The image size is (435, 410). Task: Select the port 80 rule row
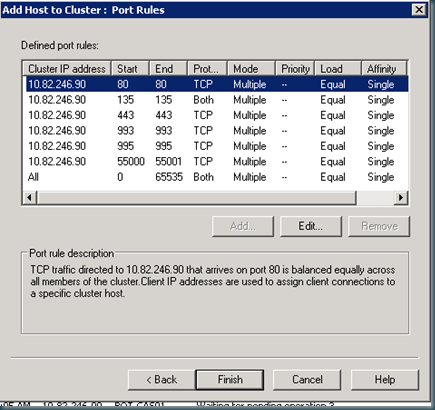(x=217, y=84)
